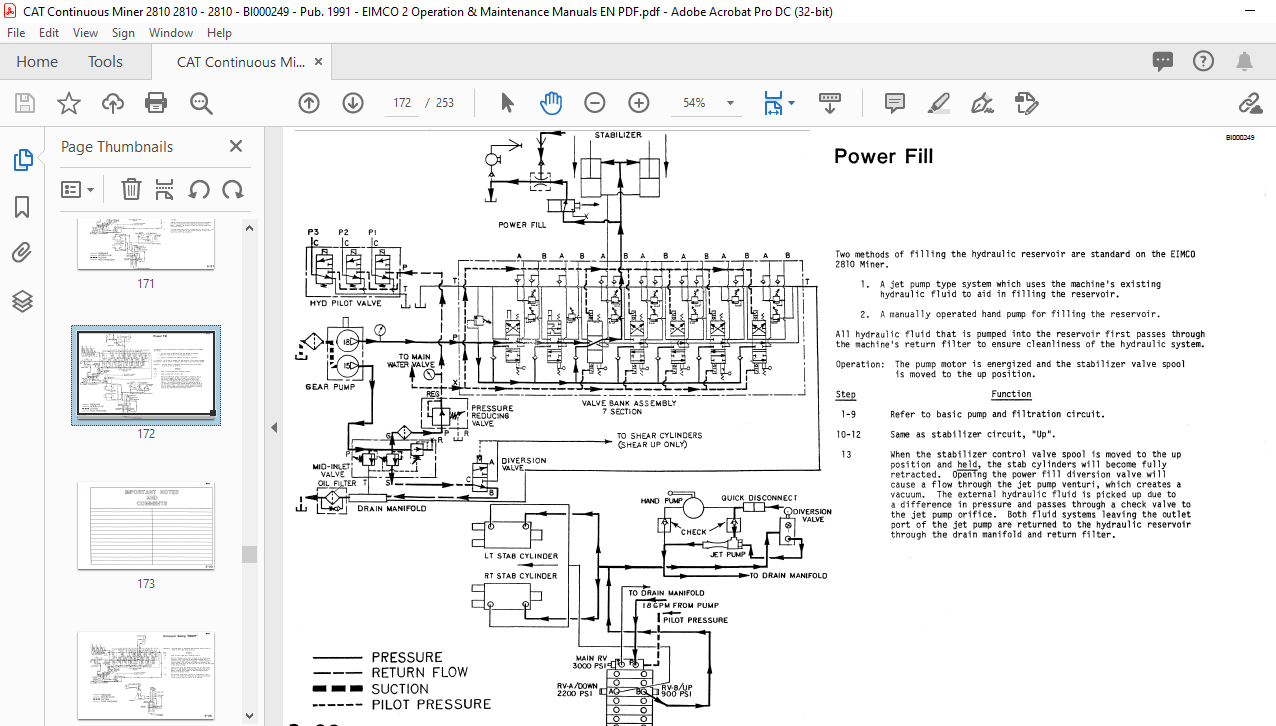Screen dimensions: 1276x726
Task: Open the Sign document tool
Action: tap(982, 103)
